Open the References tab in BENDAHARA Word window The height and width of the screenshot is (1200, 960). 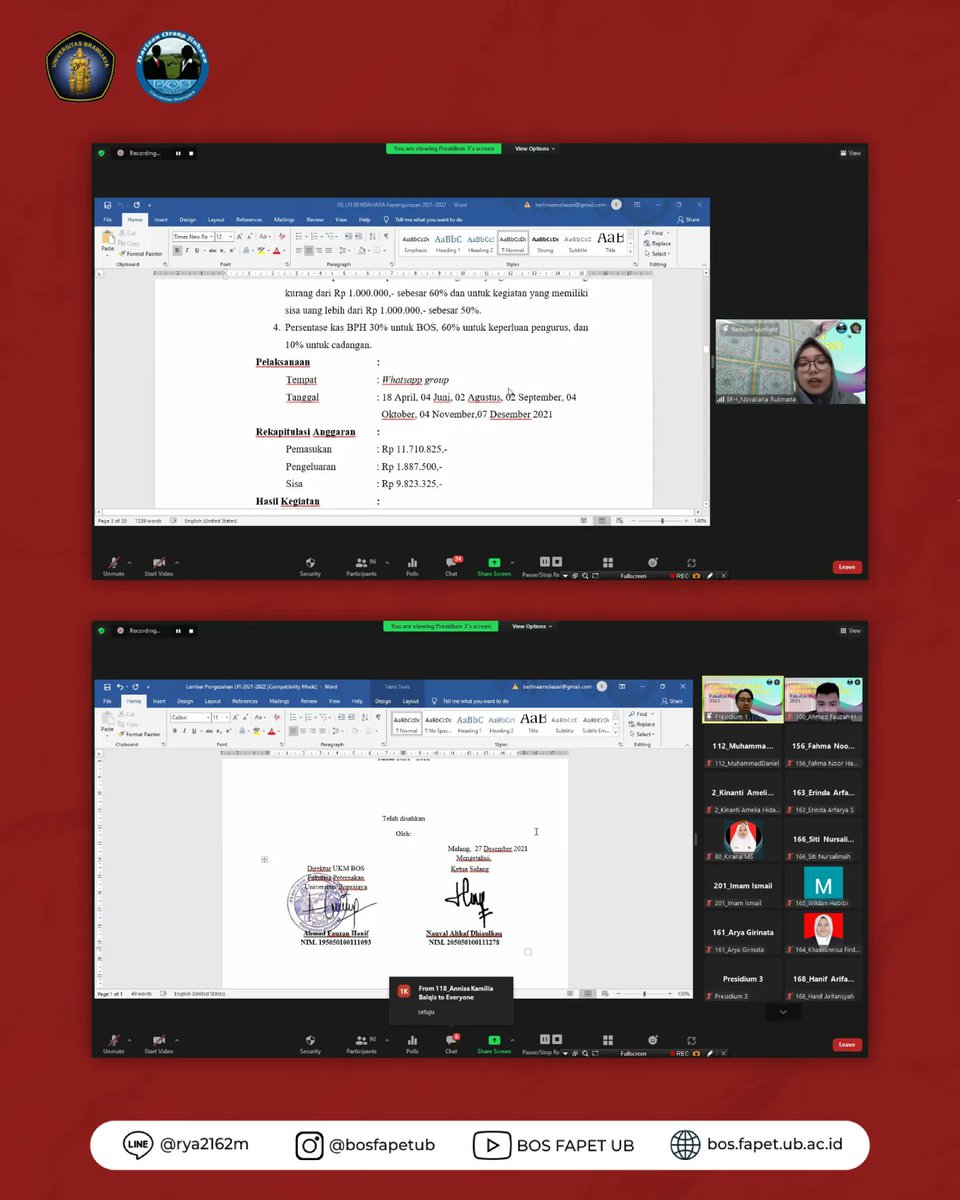(x=249, y=219)
